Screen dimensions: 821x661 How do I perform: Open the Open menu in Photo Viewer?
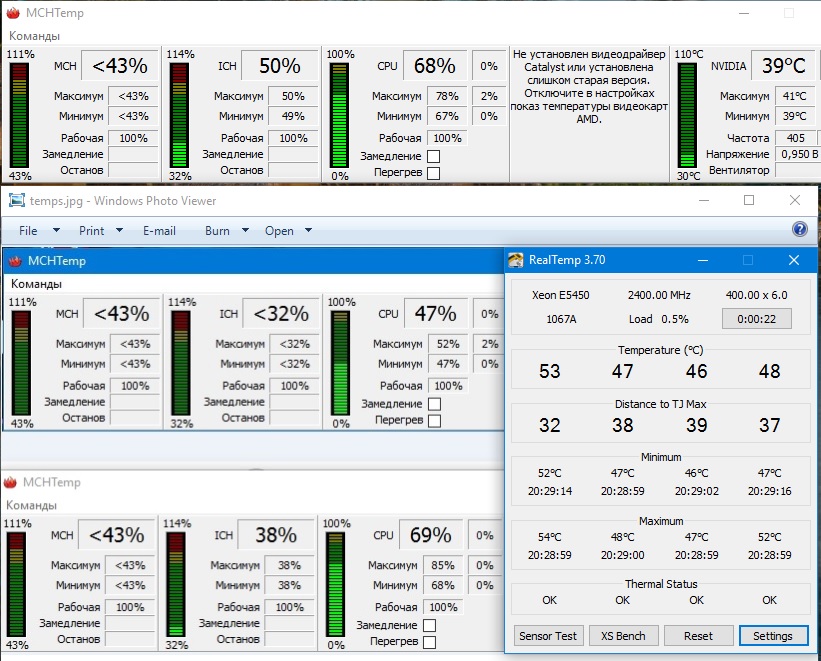tap(279, 230)
